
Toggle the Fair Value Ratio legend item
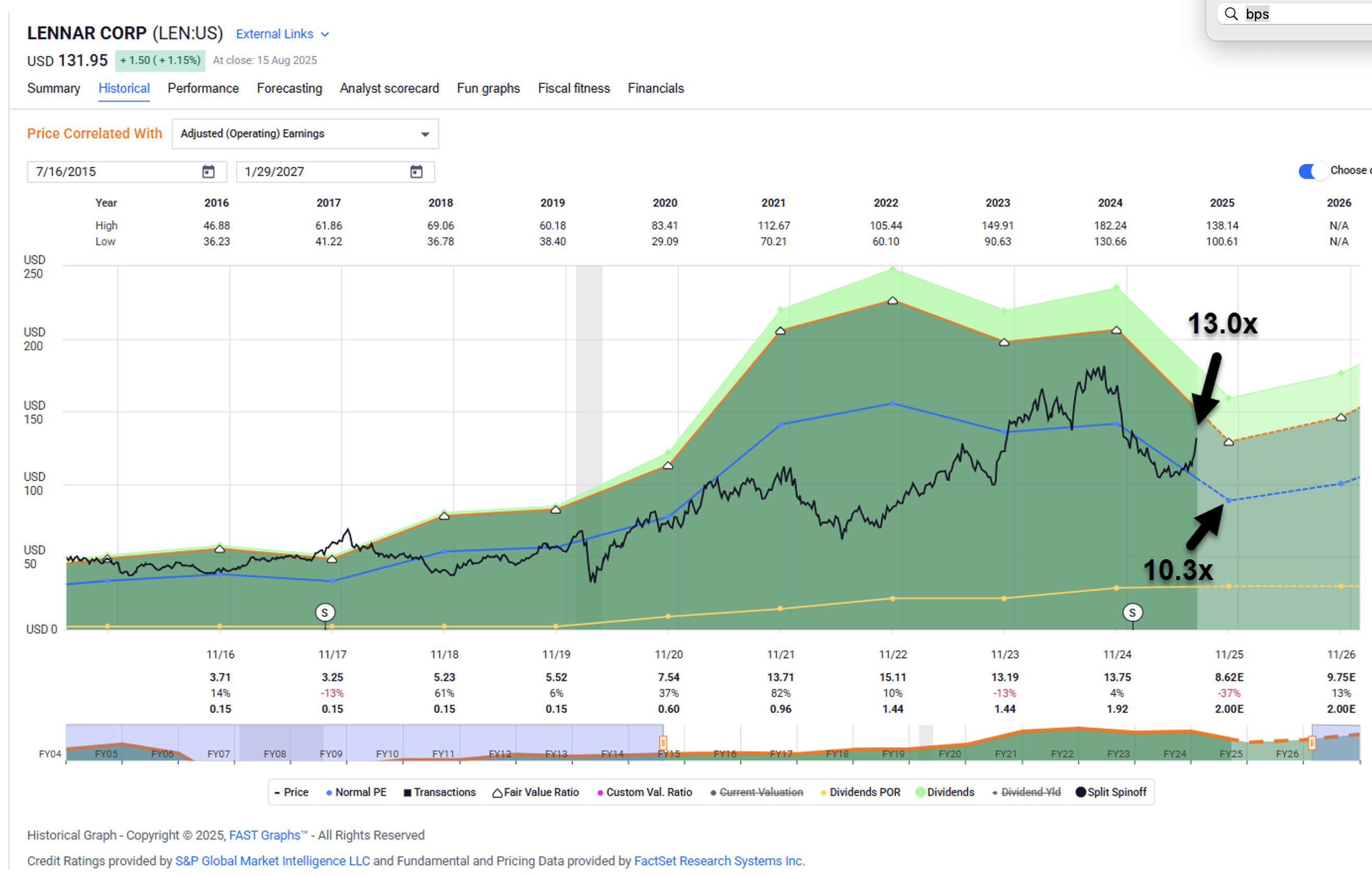click(535, 792)
